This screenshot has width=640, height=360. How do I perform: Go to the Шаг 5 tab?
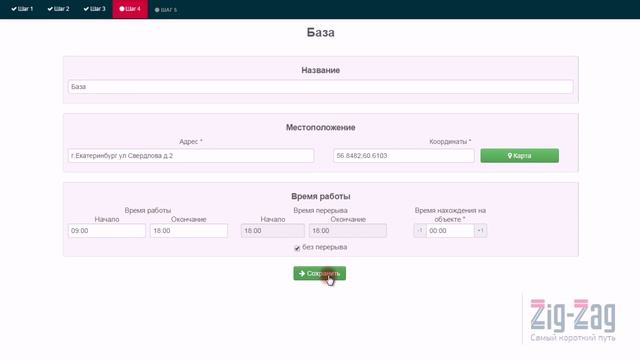[x=166, y=9]
